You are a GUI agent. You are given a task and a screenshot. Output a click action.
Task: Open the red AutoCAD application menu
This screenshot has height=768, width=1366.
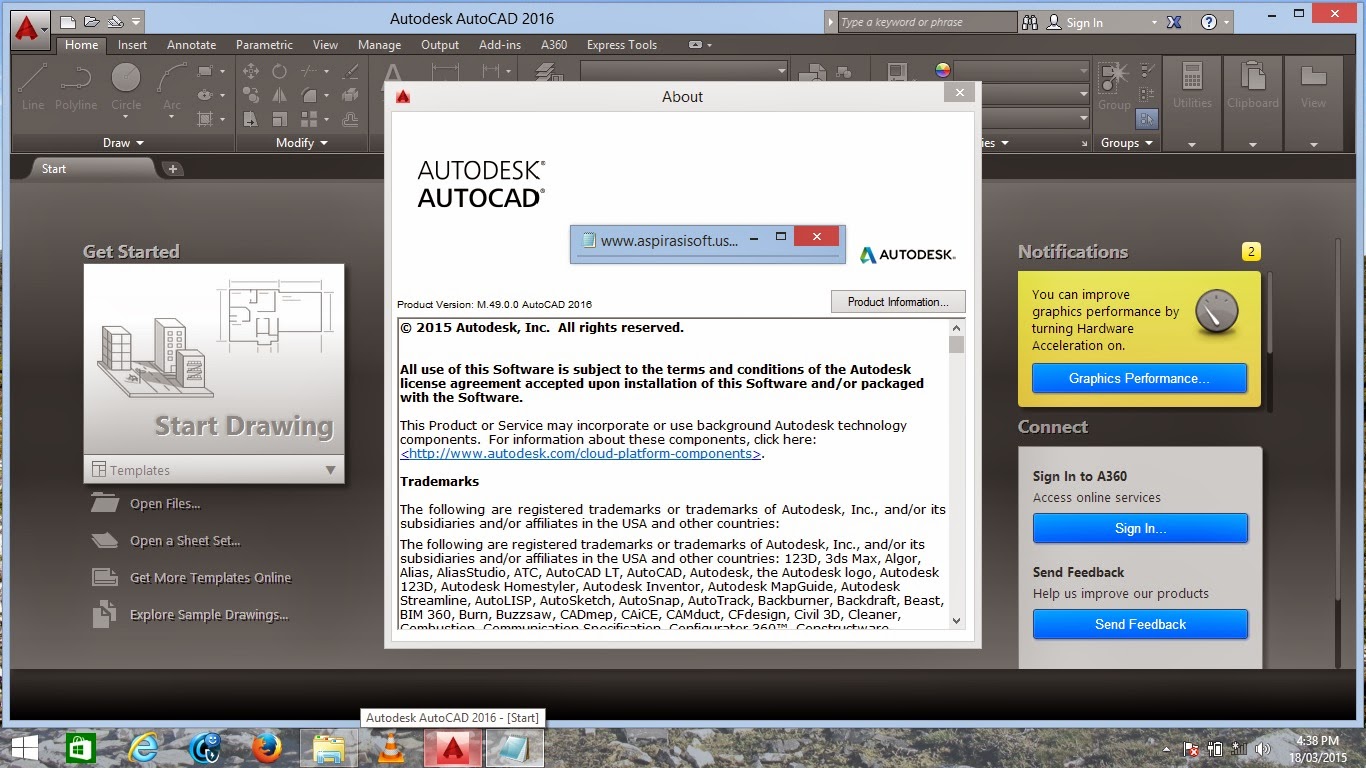[x=29, y=30]
